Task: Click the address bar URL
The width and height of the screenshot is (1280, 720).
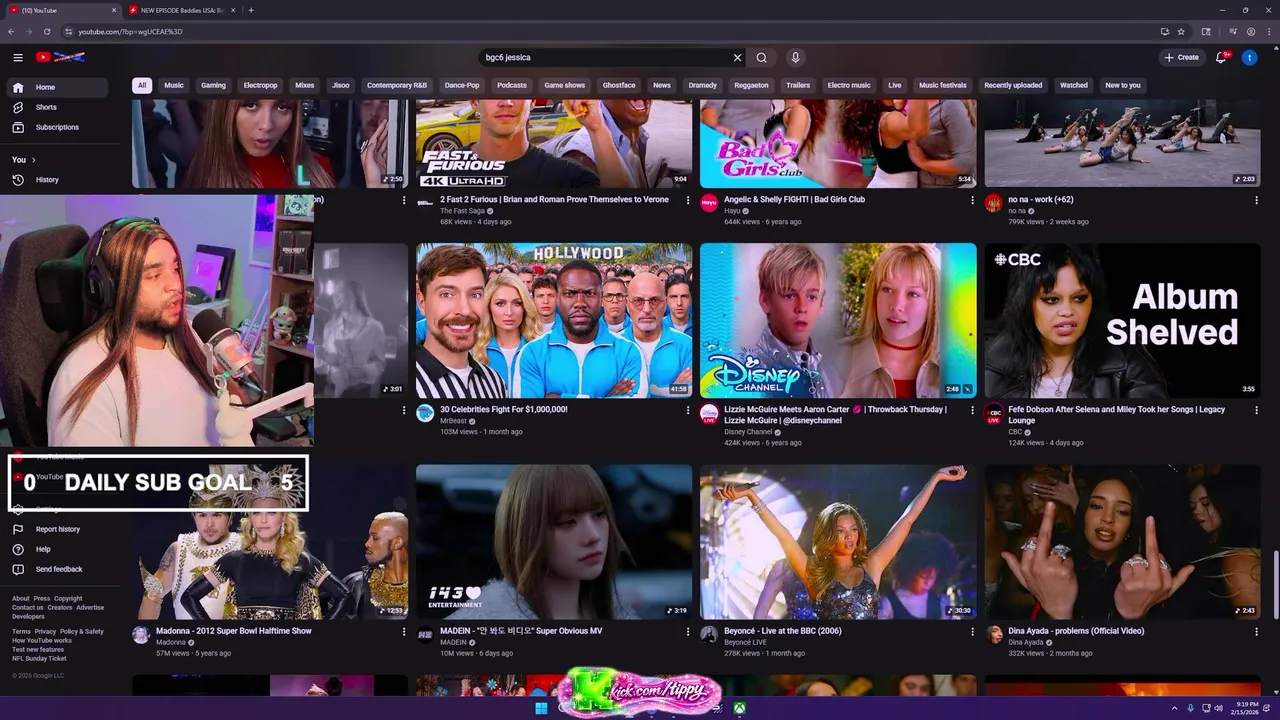Action: point(130,31)
